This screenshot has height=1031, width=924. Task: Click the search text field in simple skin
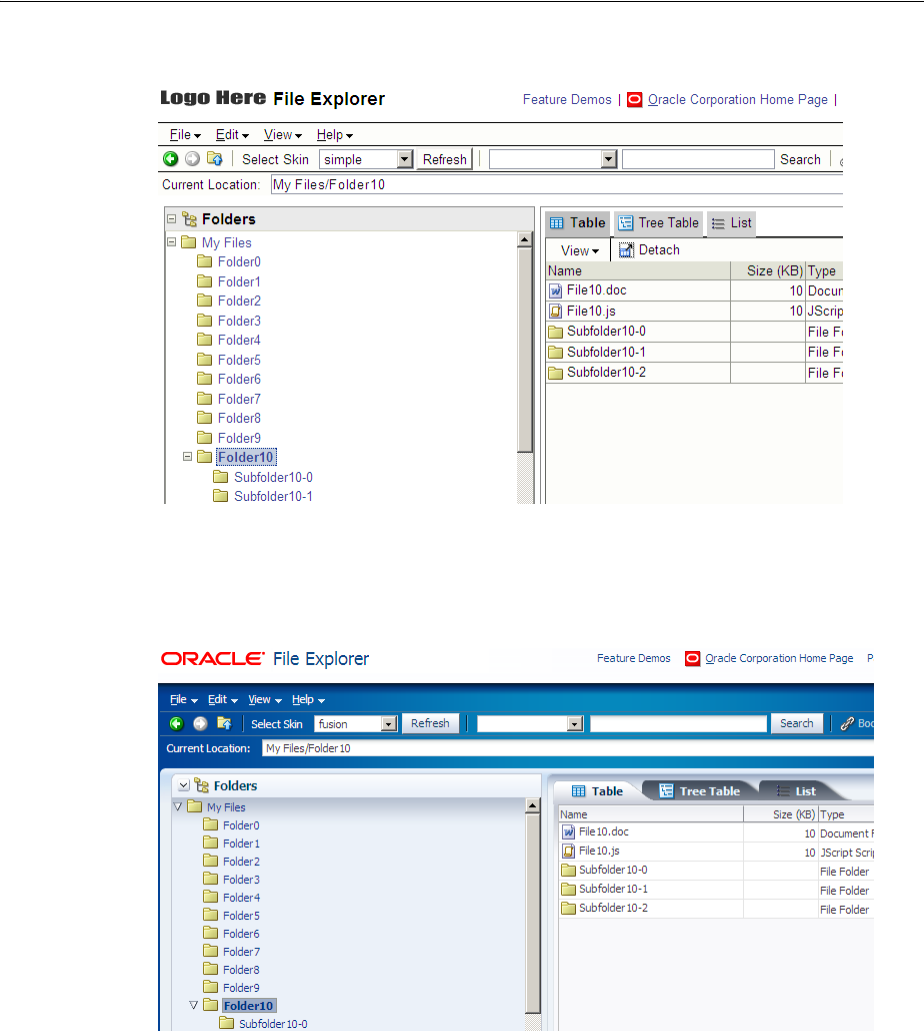(x=698, y=159)
